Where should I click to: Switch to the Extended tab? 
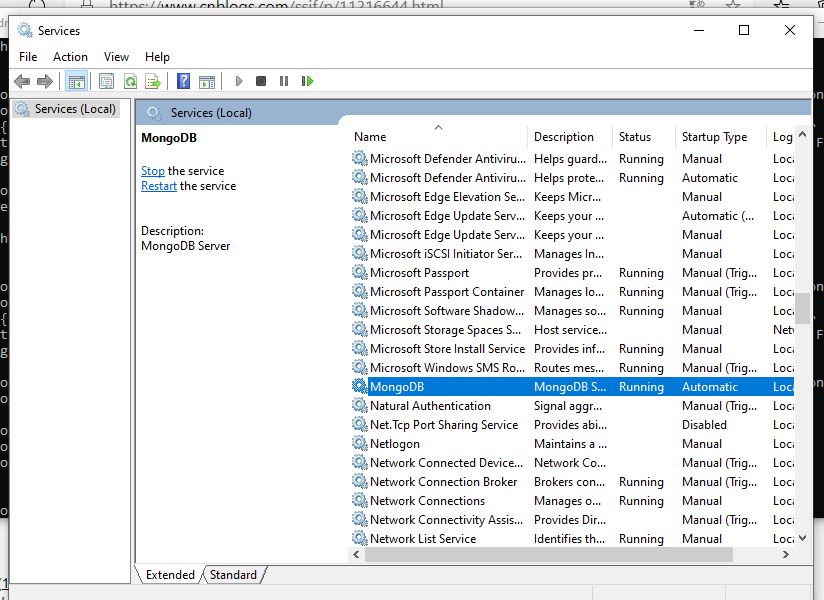[x=170, y=575]
